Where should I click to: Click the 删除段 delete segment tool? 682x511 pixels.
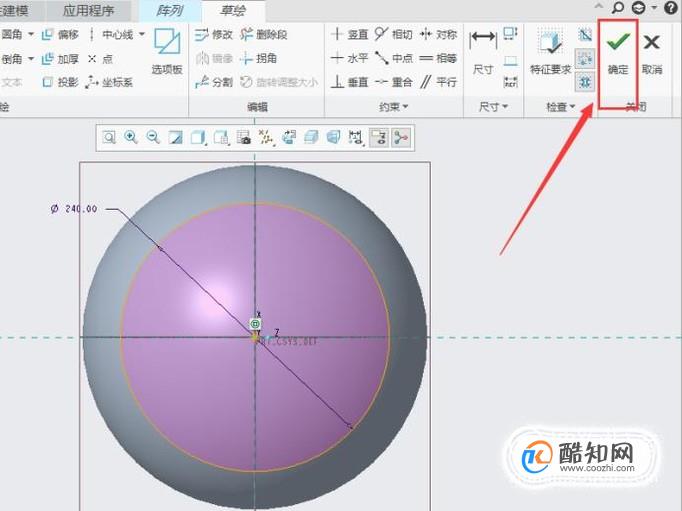pyautogui.click(x=264, y=35)
